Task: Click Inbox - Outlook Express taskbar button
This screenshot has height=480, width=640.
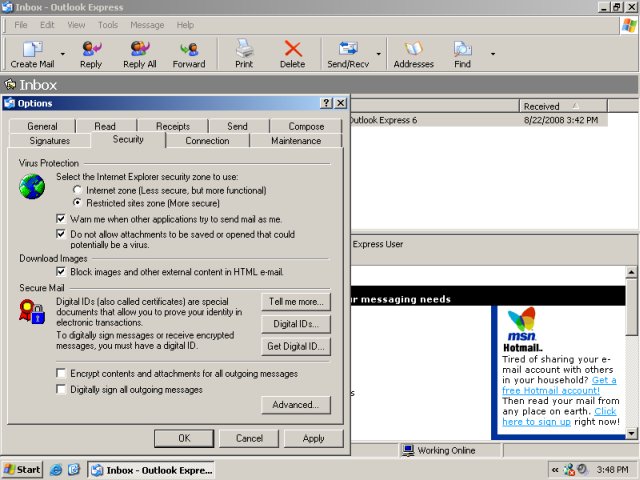Action: (151, 470)
